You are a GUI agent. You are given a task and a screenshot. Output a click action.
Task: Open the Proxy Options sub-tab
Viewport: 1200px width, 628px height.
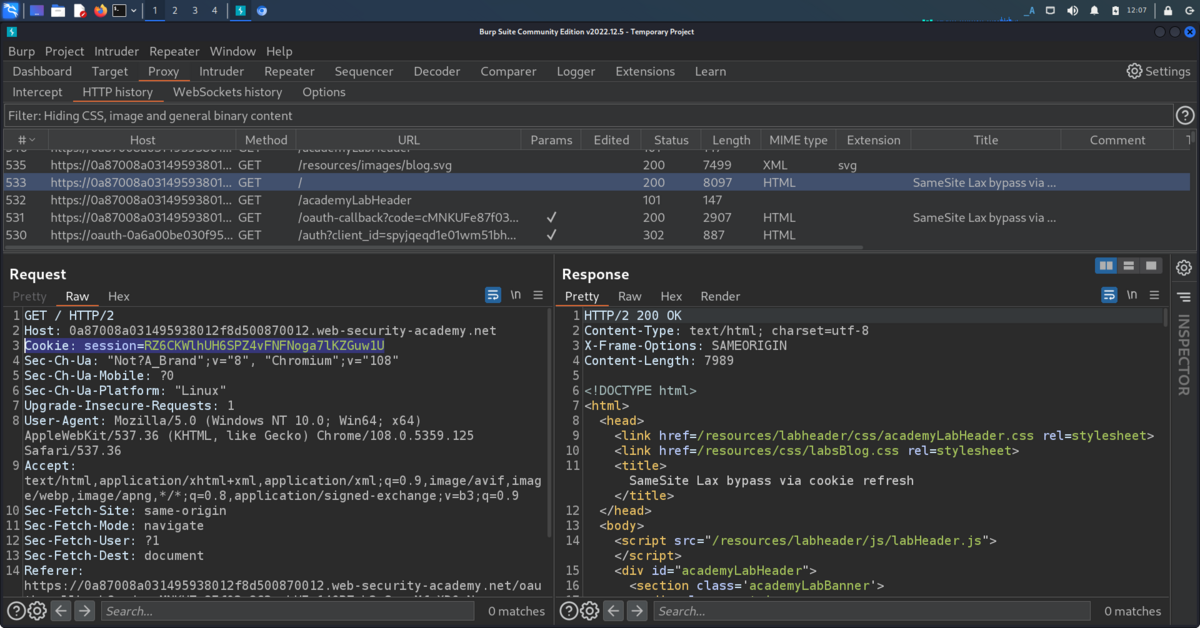[324, 92]
